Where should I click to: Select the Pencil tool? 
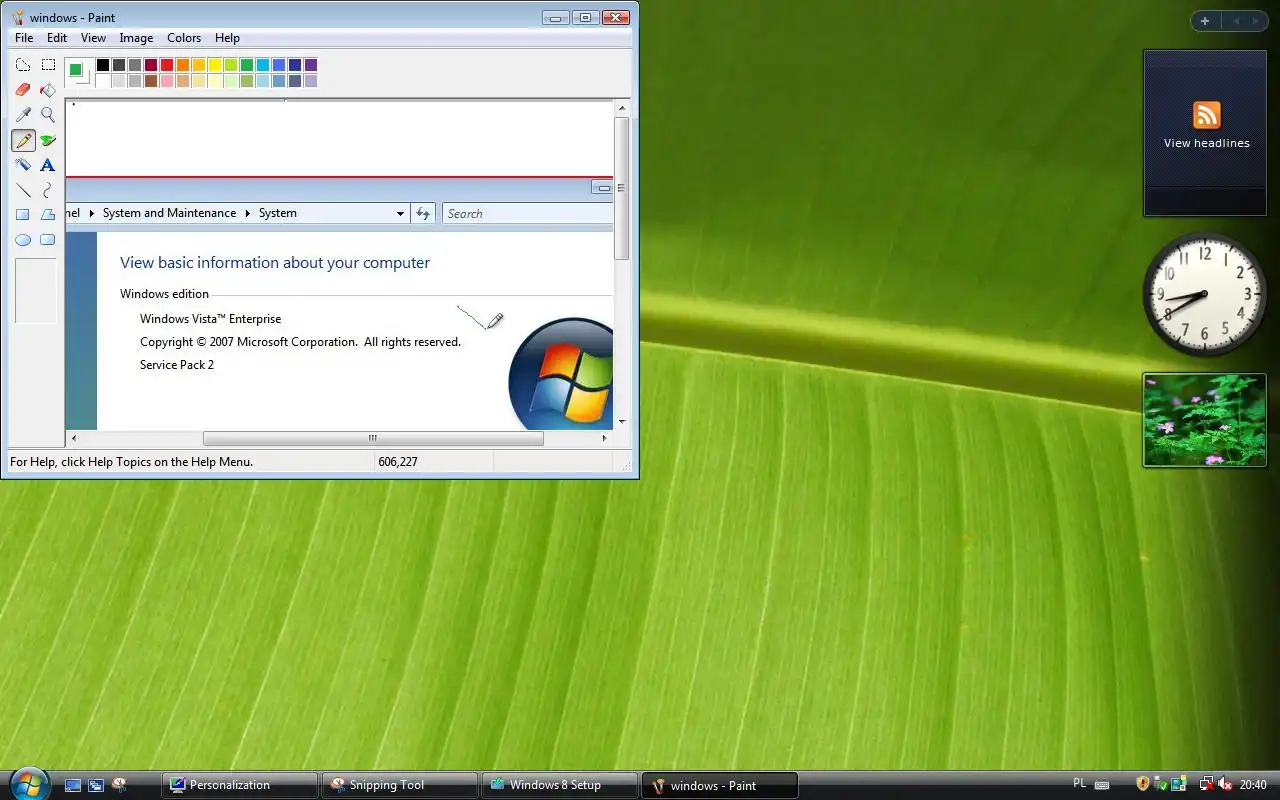tap(23, 140)
